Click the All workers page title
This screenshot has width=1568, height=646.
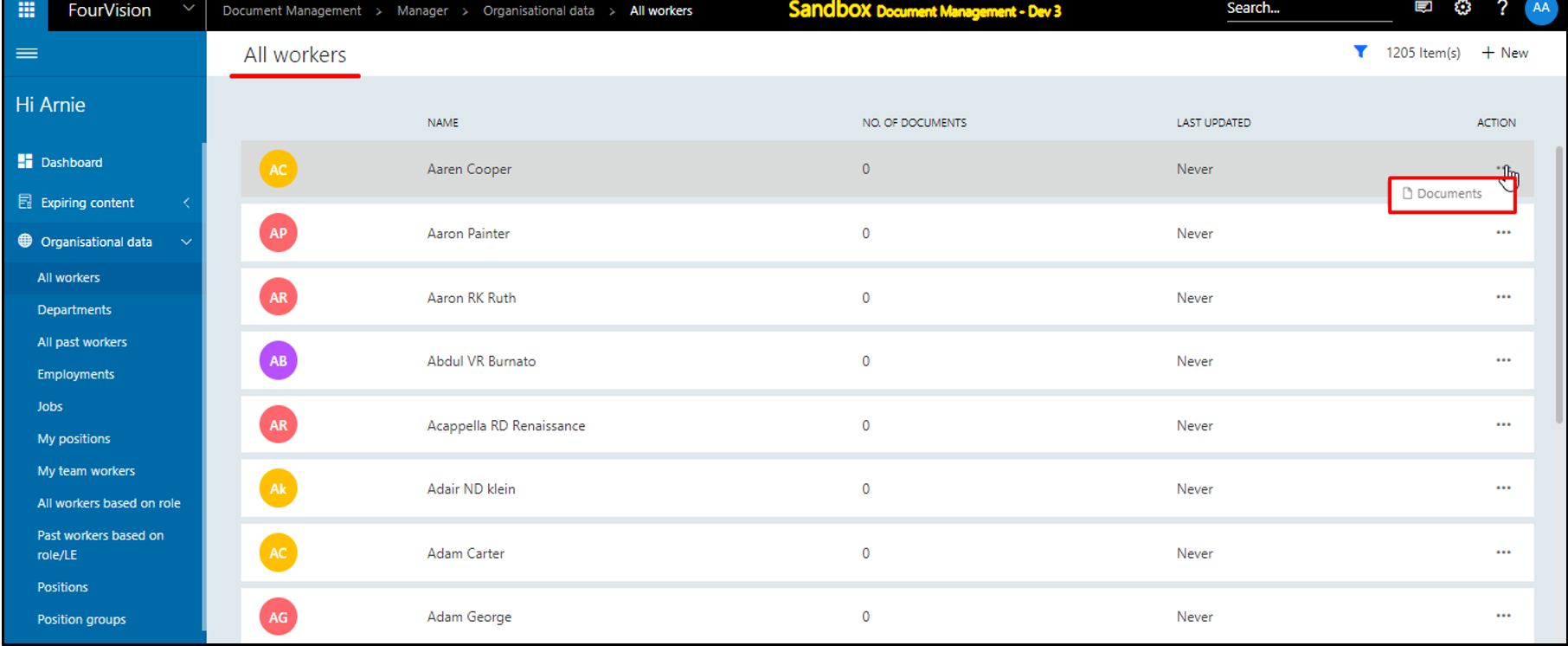pos(295,55)
